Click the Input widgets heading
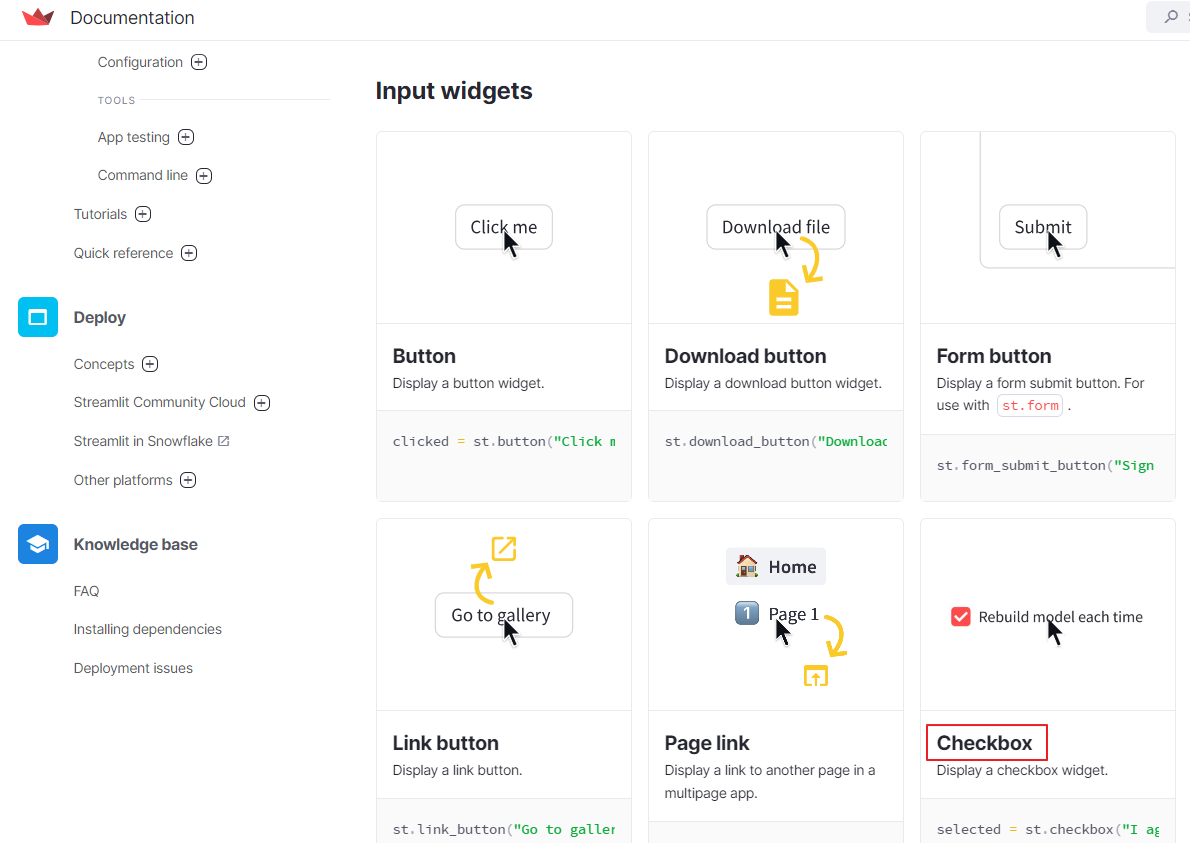This screenshot has height=843, width=1190. (454, 90)
